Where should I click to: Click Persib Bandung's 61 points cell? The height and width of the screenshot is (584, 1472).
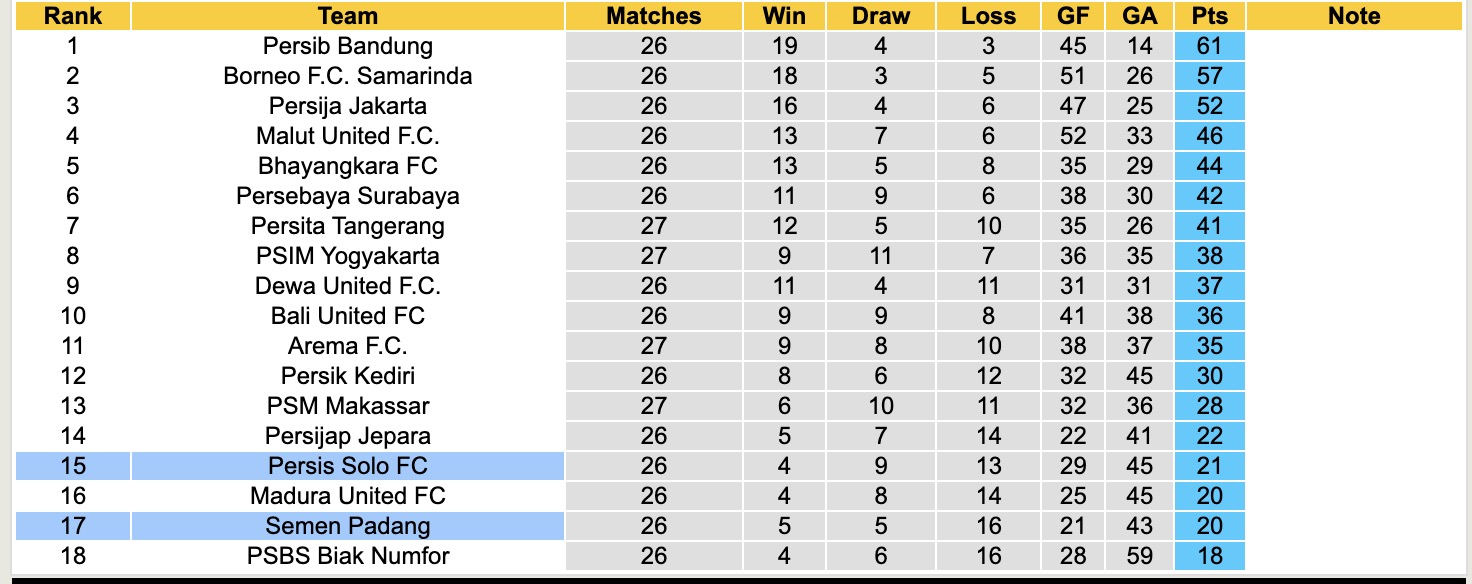tap(1210, 46)
